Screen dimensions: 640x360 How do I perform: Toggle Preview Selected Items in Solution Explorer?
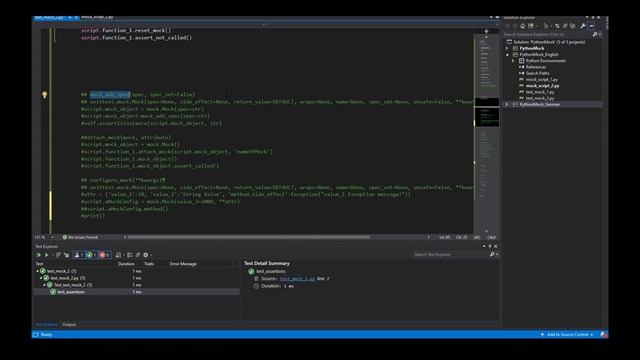(x=591, y=26)
